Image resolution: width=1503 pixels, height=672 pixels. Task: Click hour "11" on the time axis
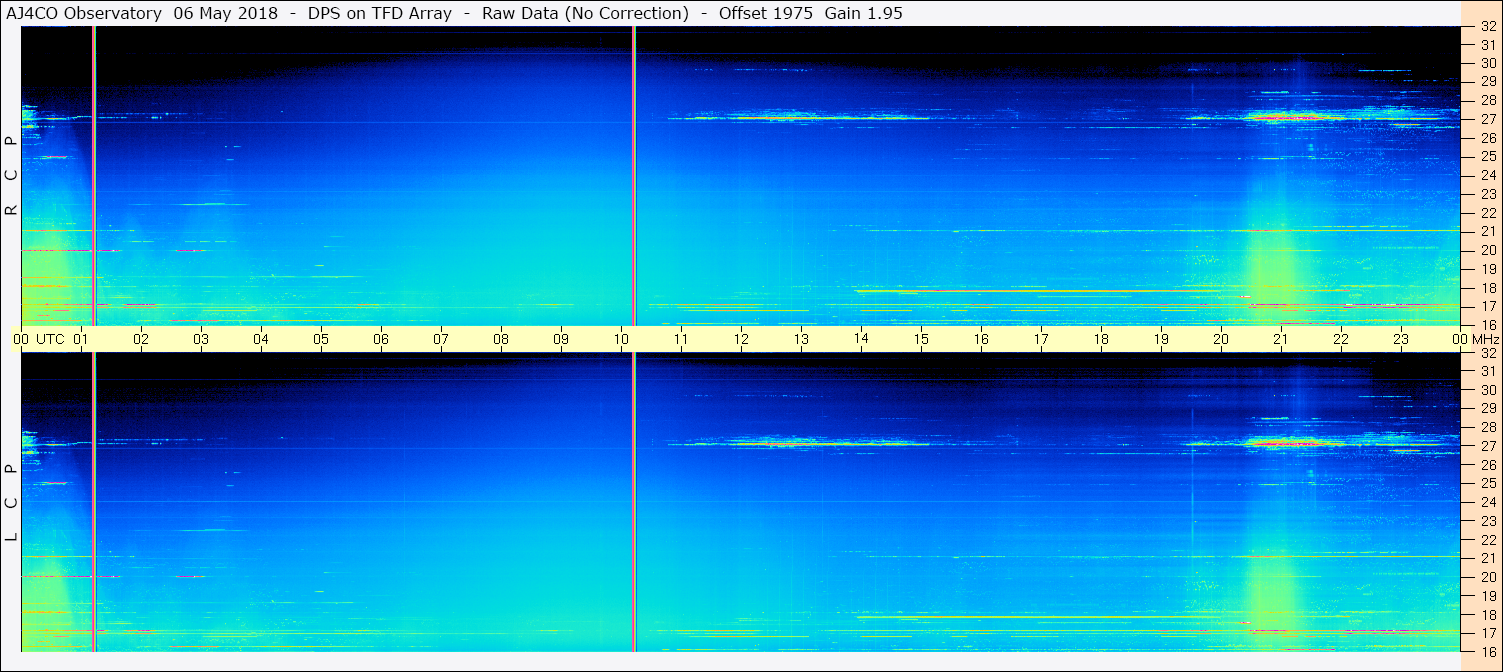681,339
